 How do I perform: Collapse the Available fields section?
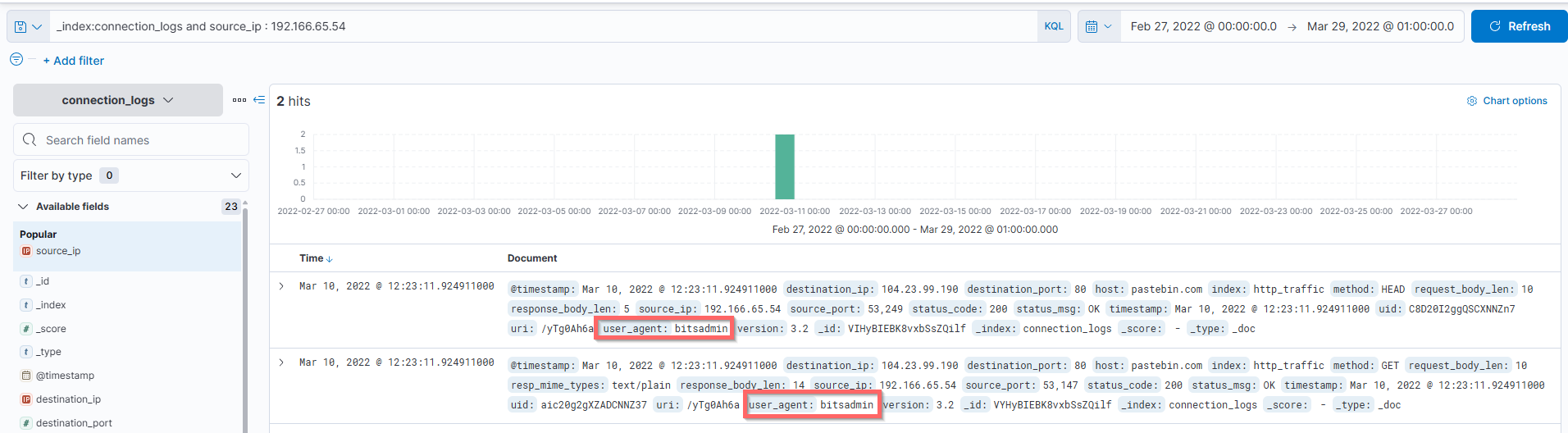tap(23, 207)
